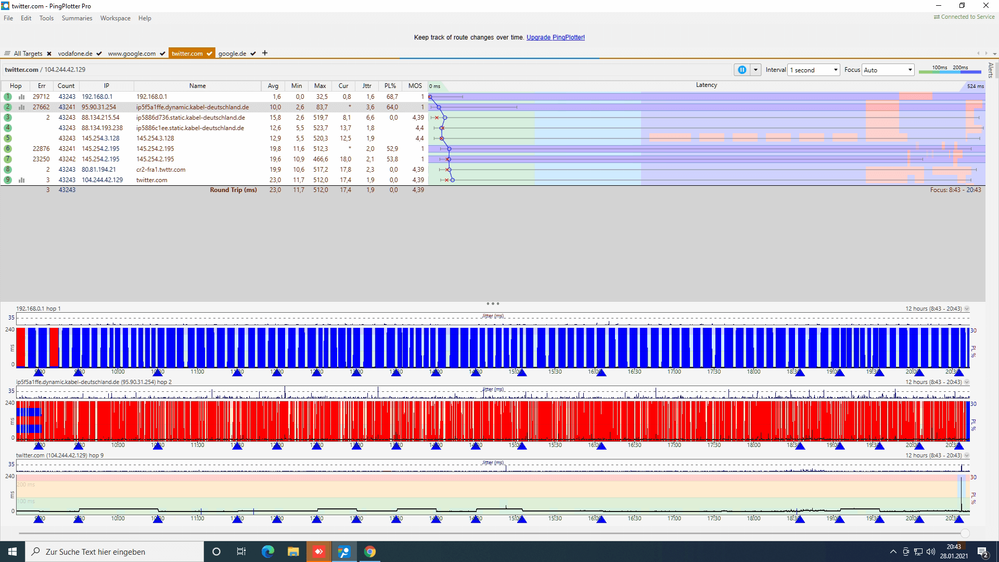Screen dimensions: 999x562
Task: Add a new target with the plus icon
Action: click(265, 53)
